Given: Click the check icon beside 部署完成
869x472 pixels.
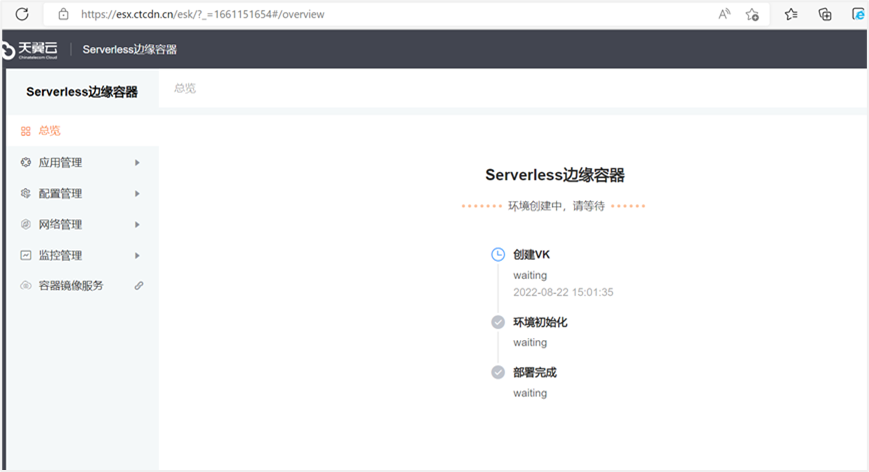Looking at the screenshot, I should [x=498, y=372].
